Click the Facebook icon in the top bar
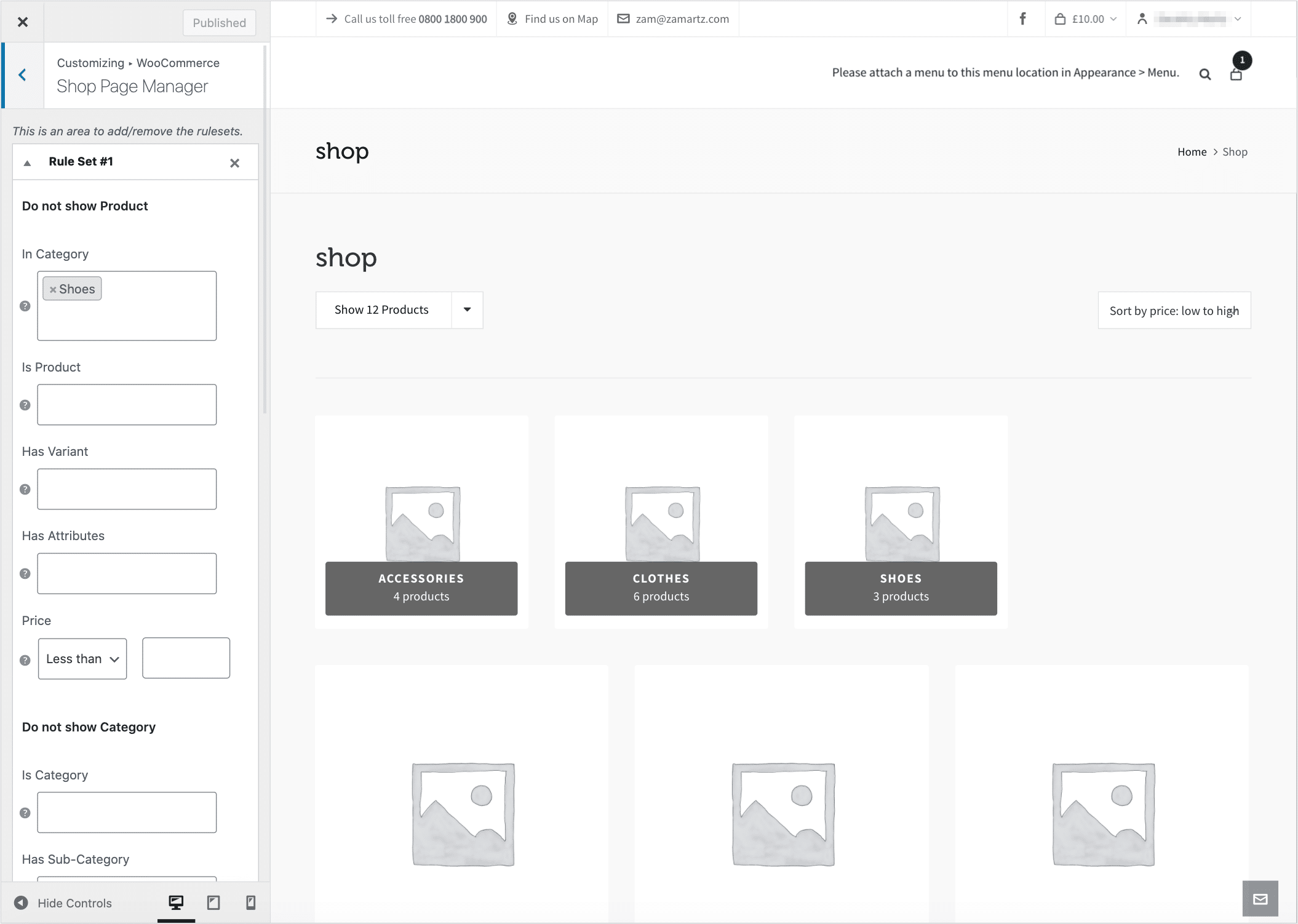1298x924 pixels. (x=1023, y=18)
